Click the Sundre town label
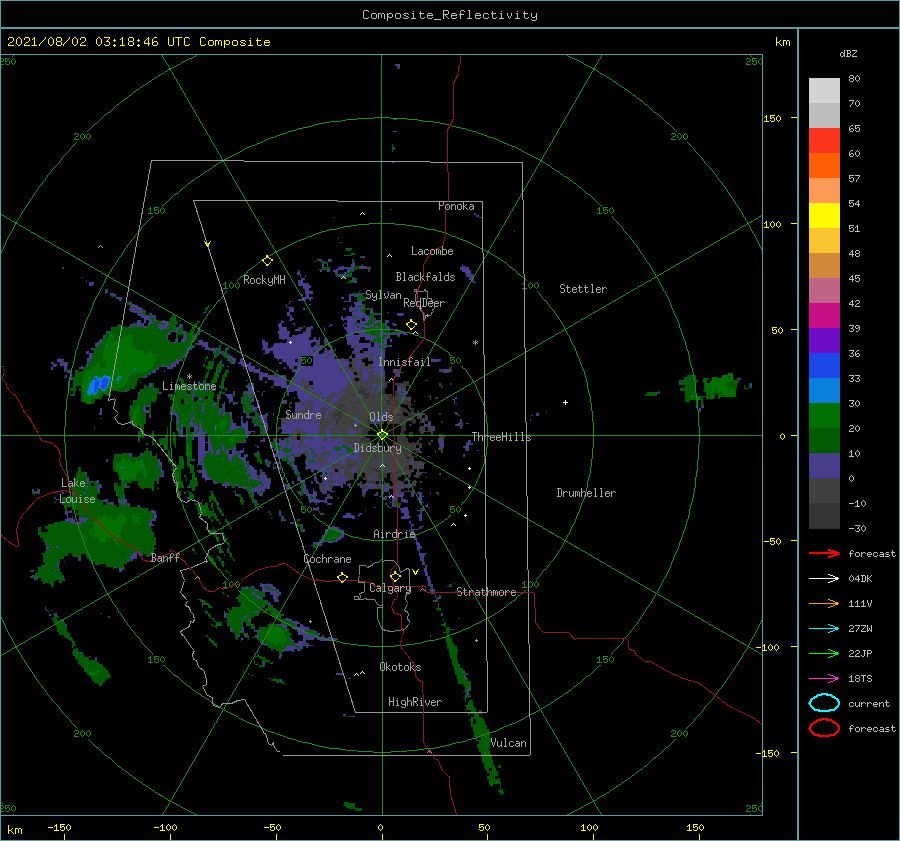Image resolution: width=900 pixels, height=841 pixels. click(304, 415)
